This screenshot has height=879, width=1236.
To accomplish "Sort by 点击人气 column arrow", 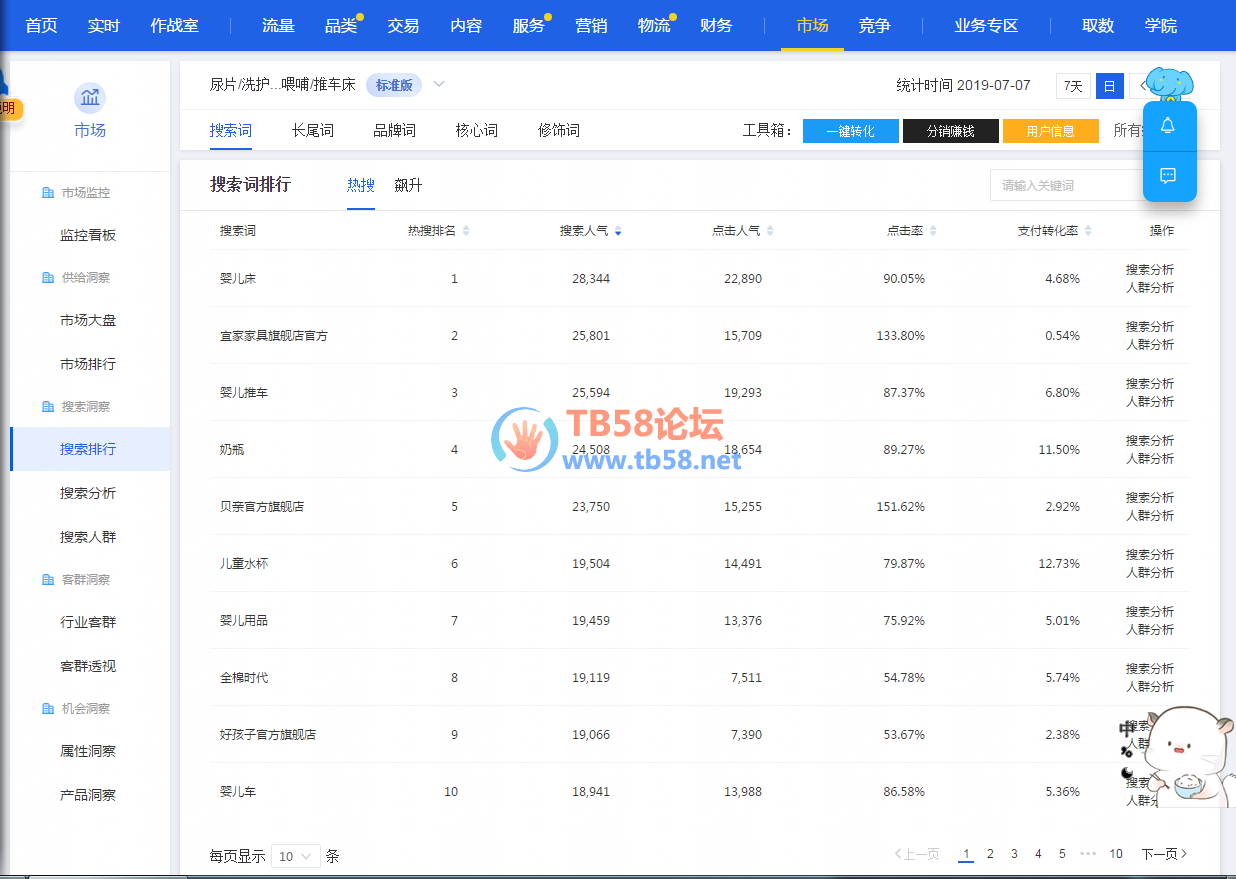I will [x=770, y=231].
